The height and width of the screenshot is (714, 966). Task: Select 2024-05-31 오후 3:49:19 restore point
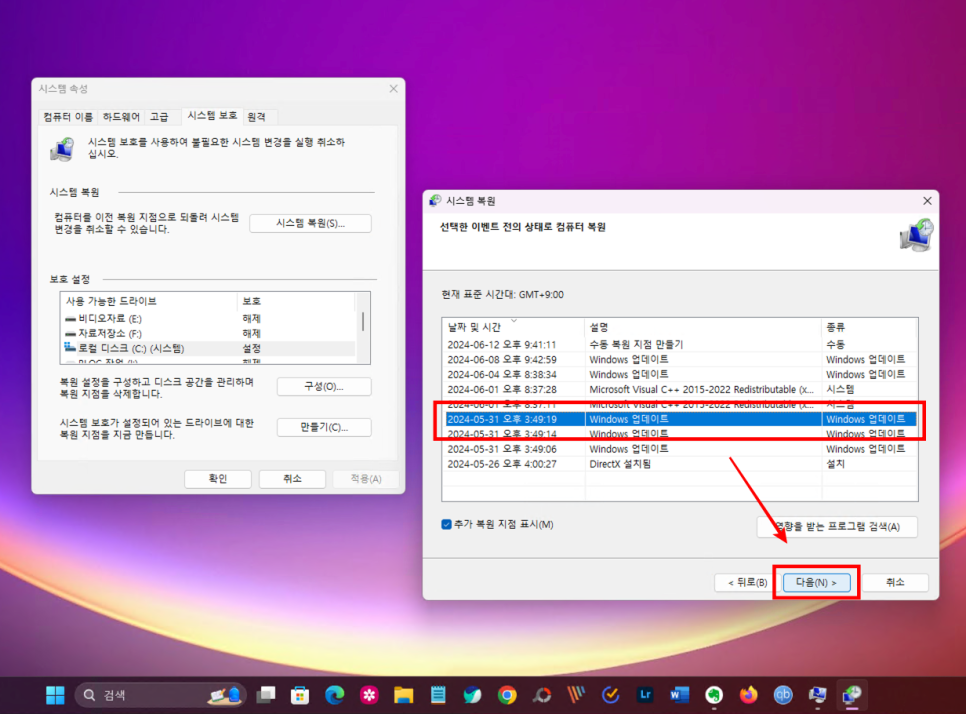[x=680, y=419]
